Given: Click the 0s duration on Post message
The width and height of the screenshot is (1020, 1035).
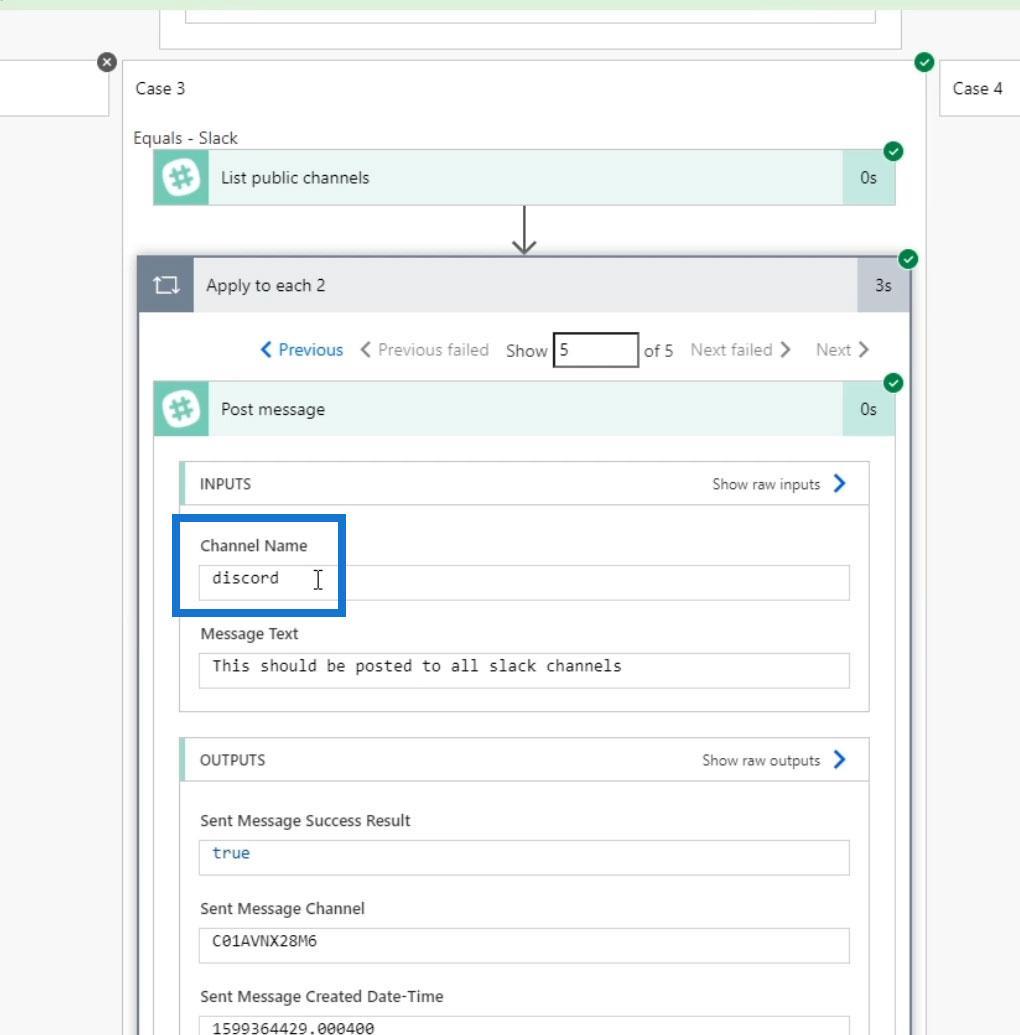Looking at the screenshot, I should 869,409.
